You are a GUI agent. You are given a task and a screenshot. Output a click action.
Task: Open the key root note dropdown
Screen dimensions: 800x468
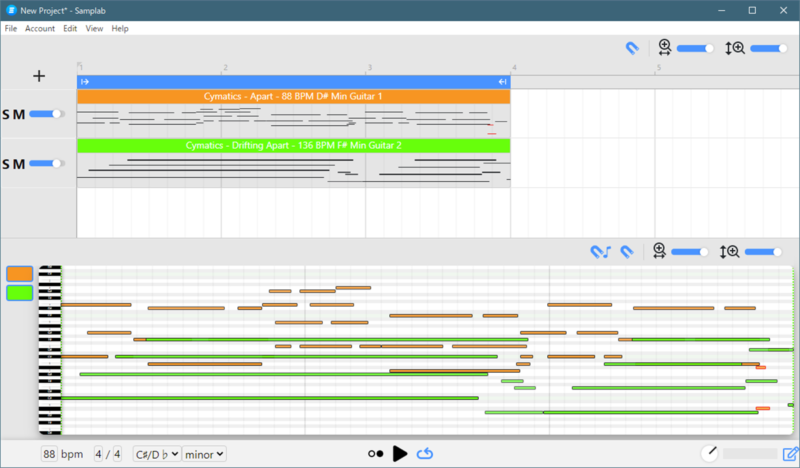point(156,454)
